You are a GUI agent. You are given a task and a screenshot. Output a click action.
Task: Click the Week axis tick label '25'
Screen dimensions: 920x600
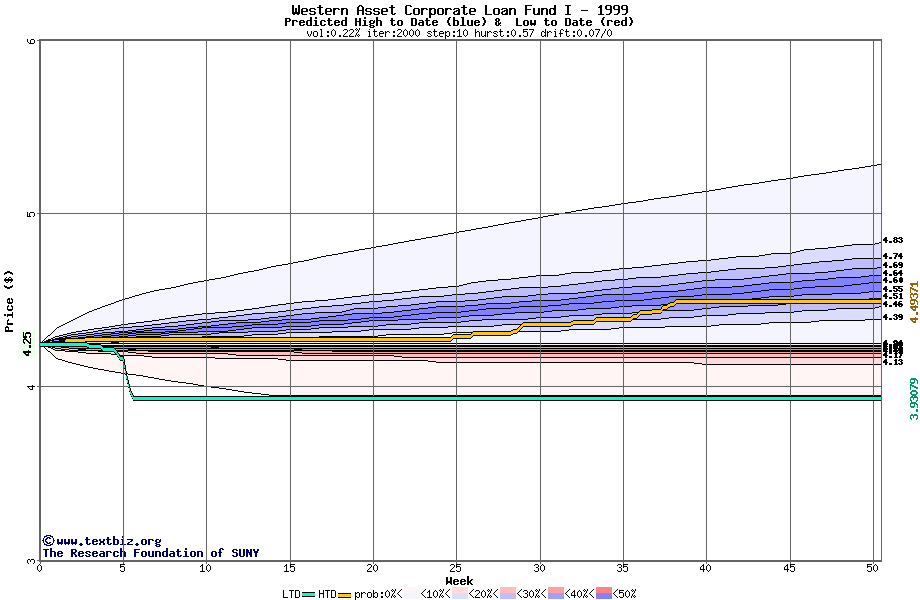[x=456, y=568]
